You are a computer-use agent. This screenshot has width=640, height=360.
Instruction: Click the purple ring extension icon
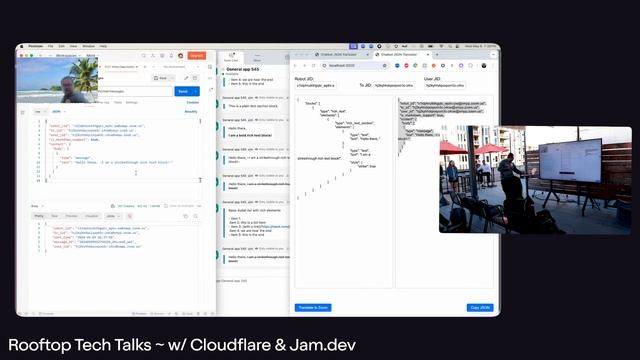(461, 65)
